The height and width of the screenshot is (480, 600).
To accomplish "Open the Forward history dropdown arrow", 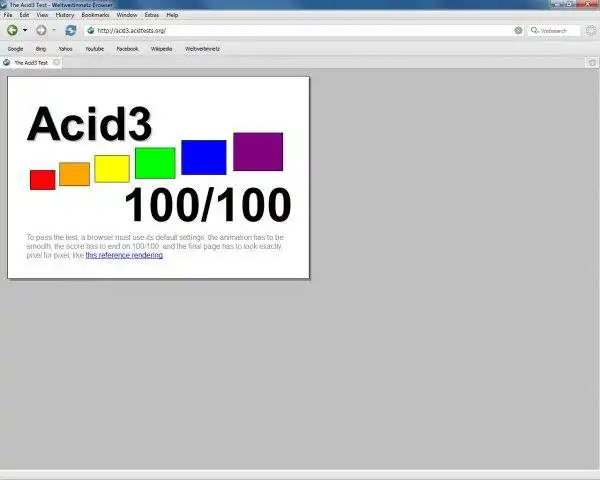I will click(x=54, y=30).
